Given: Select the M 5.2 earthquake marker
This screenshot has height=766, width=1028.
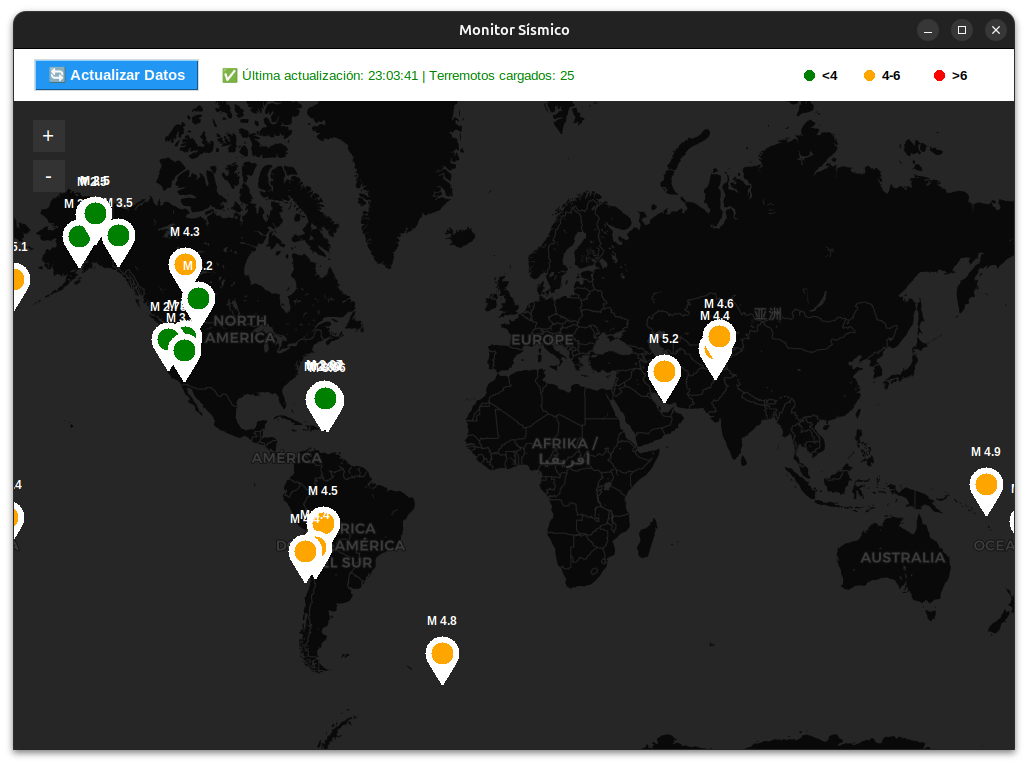Looking at the screenshot, I should pyautogui.click(x=664, y=371).
